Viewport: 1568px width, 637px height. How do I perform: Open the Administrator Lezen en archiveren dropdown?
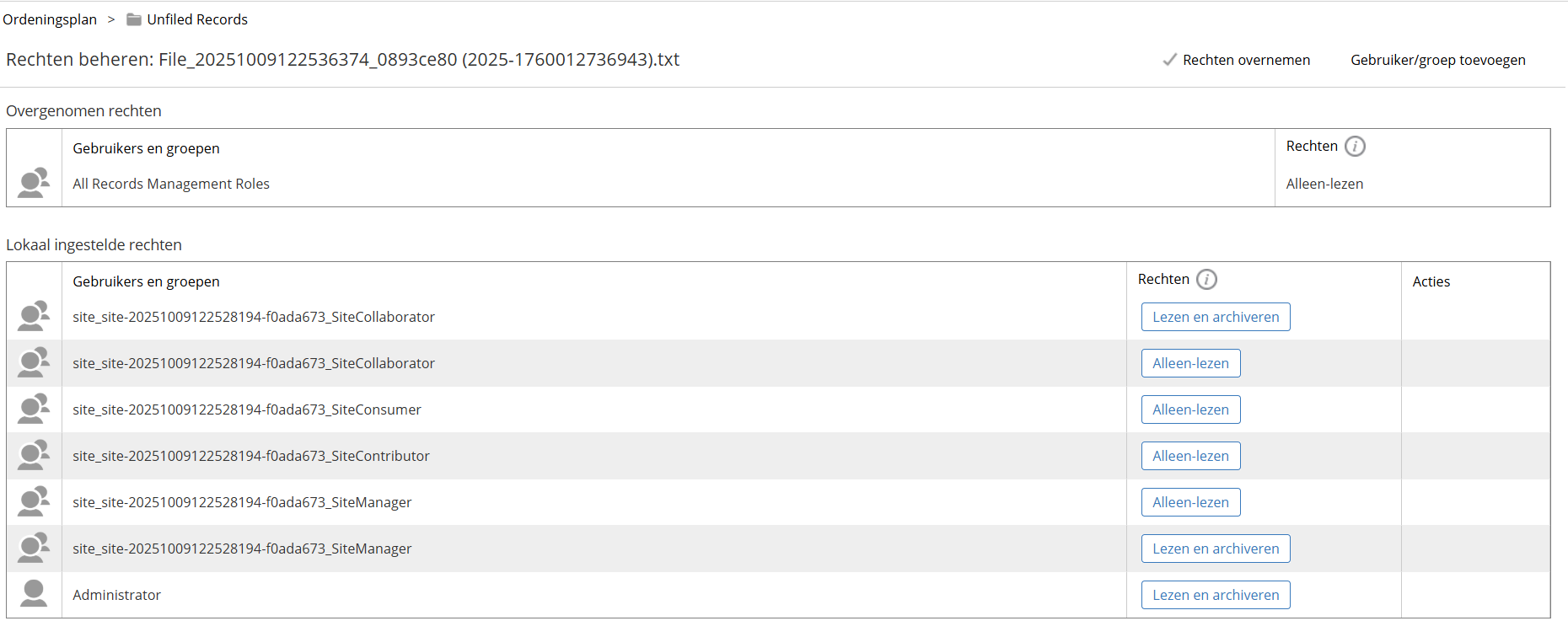1215,595
